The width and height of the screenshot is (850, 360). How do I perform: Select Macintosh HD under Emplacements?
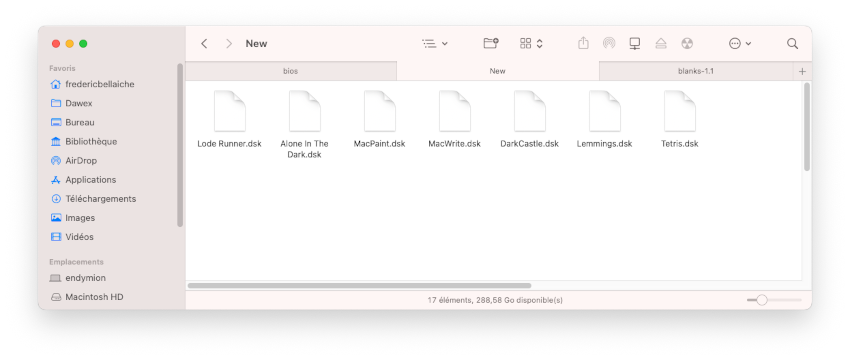click(x=87, y=297)
